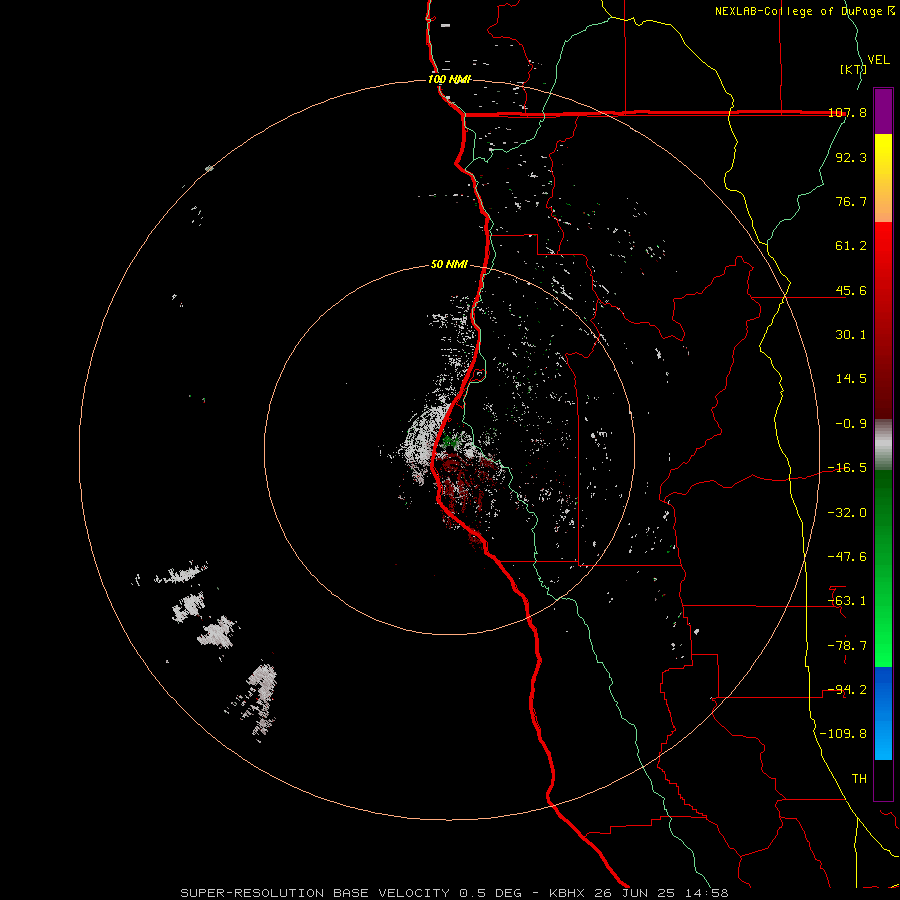Click the light blue segment of color bar
Viewport: 900px width, 900px height.
coord(883,738)
